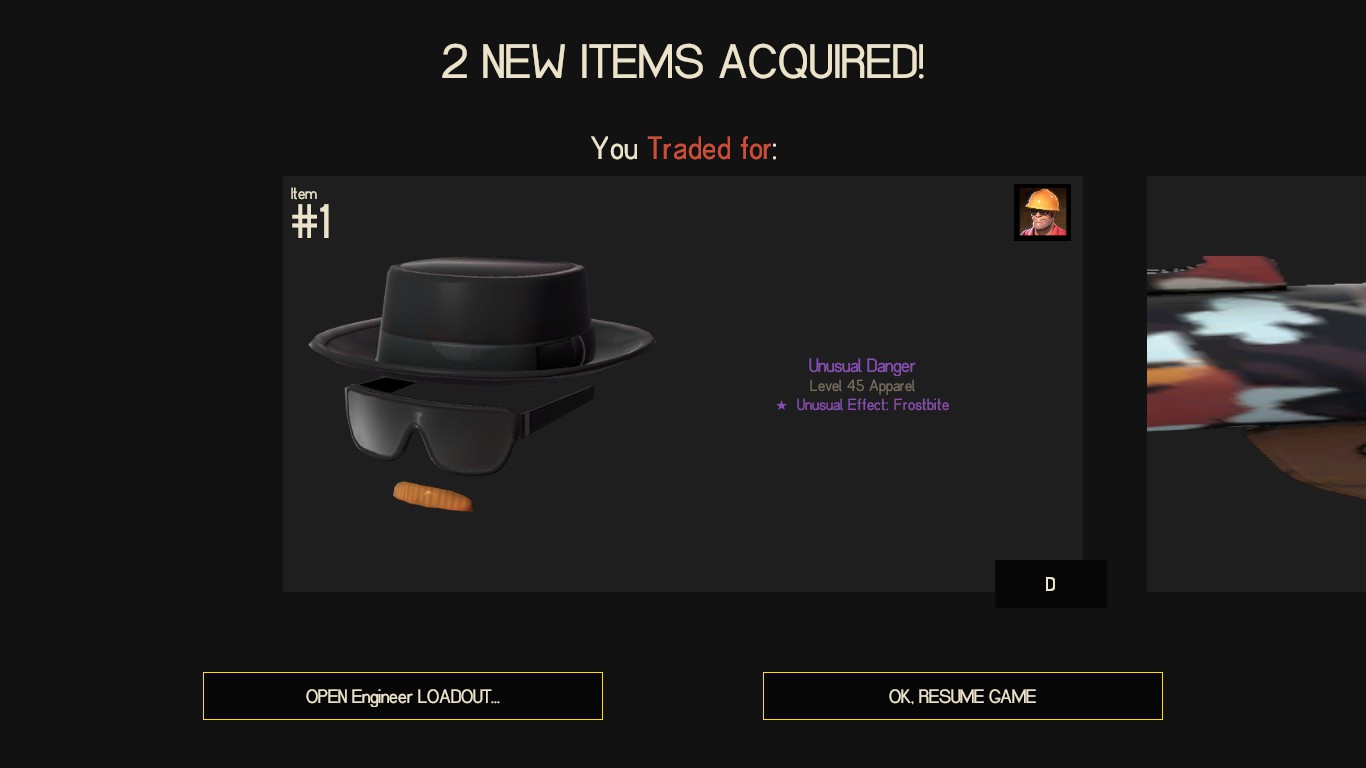
Task: Click the Level 45 Apparel text
Action: point(862,386)
